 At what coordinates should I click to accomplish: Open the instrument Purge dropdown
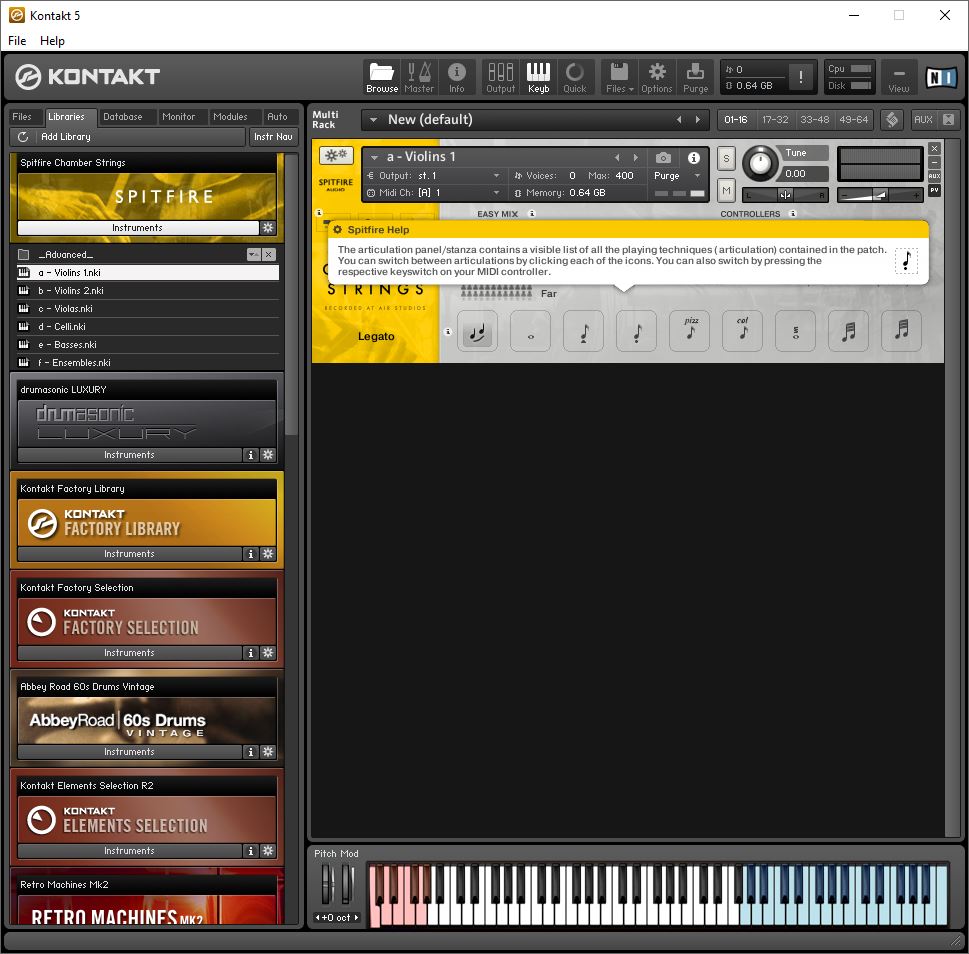[676, 175]
